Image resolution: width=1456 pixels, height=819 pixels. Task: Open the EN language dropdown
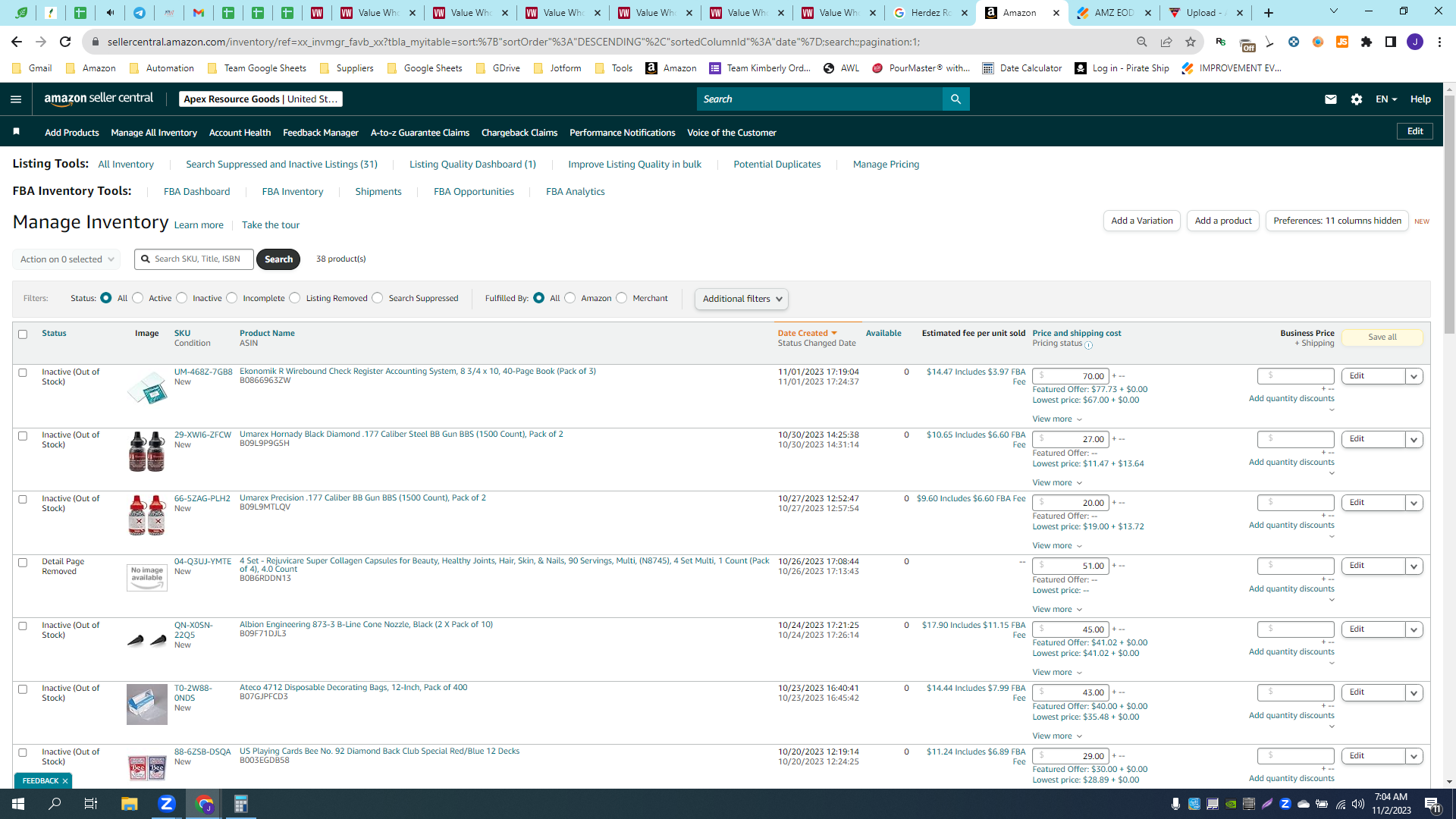click(x=1386, y=99)
